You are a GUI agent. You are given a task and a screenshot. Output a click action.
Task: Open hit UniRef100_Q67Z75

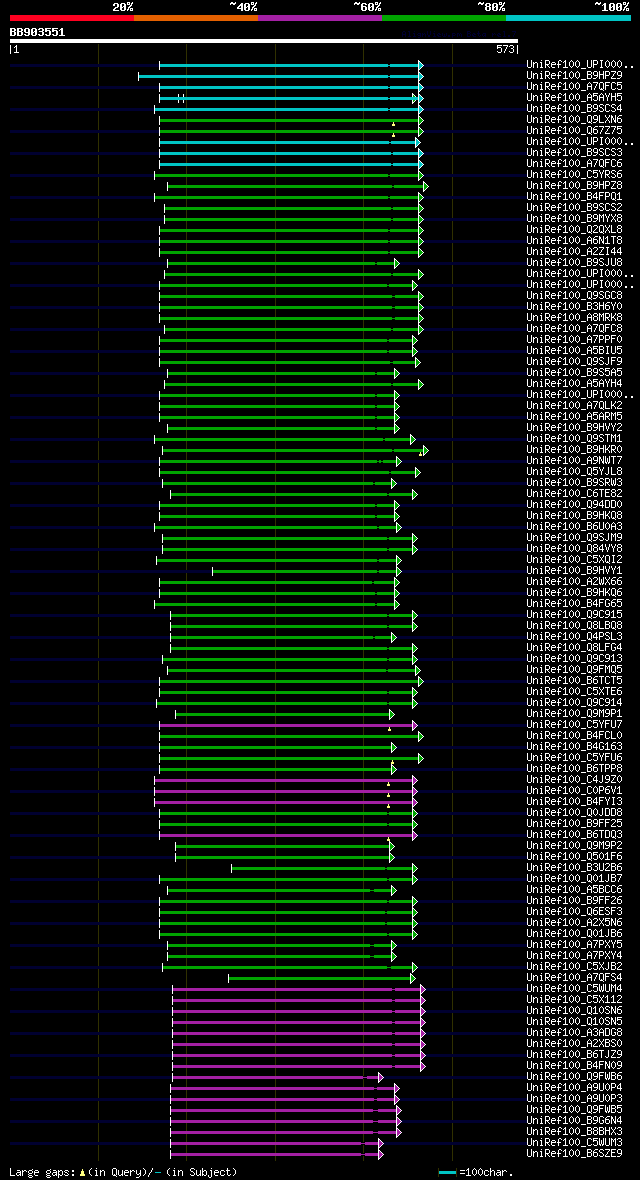pos(574,130)
